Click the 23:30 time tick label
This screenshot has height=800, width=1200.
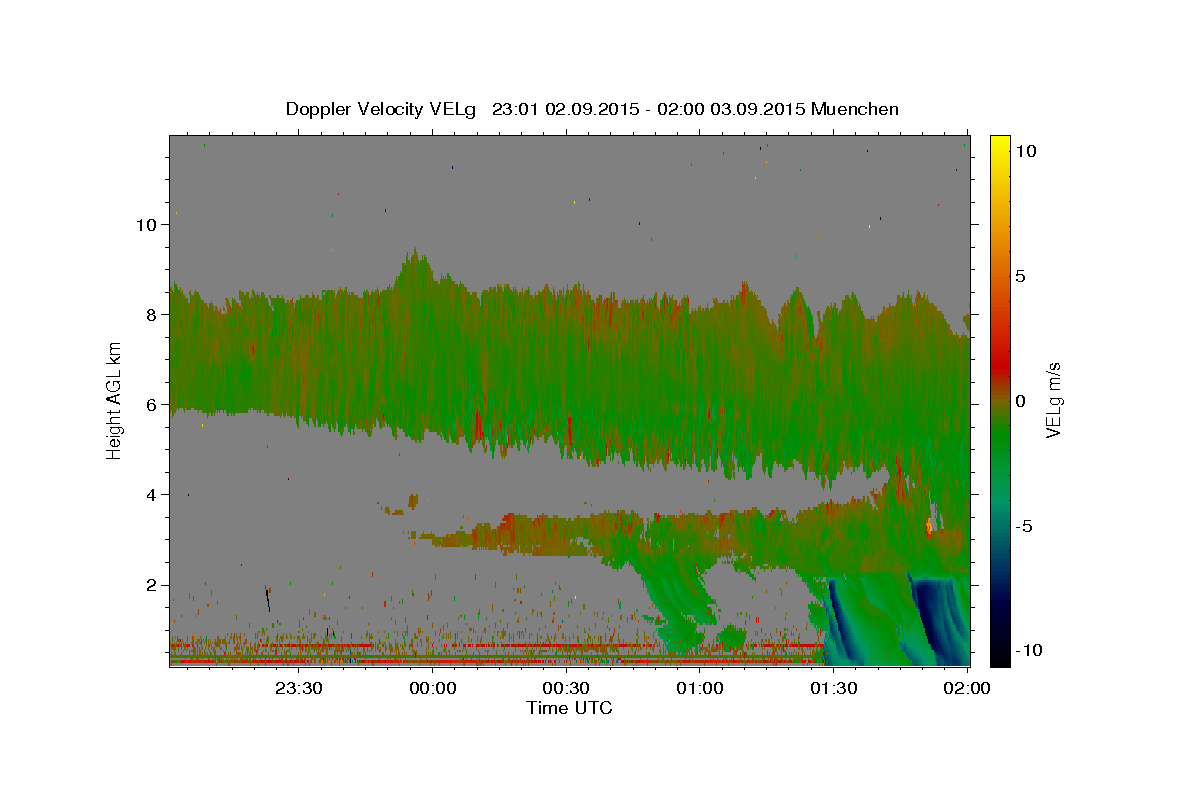pyautogui.click(x=300, y=688)
